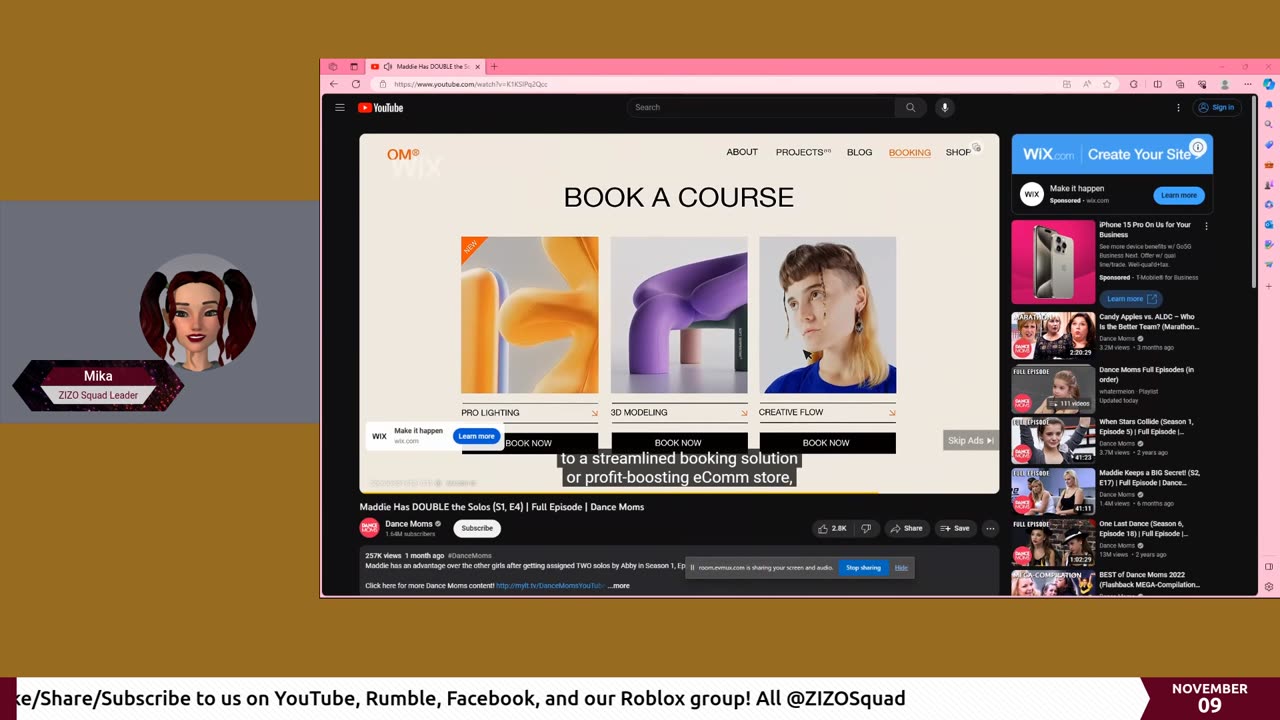Open browser Settings and more menu

[1247, 84]
